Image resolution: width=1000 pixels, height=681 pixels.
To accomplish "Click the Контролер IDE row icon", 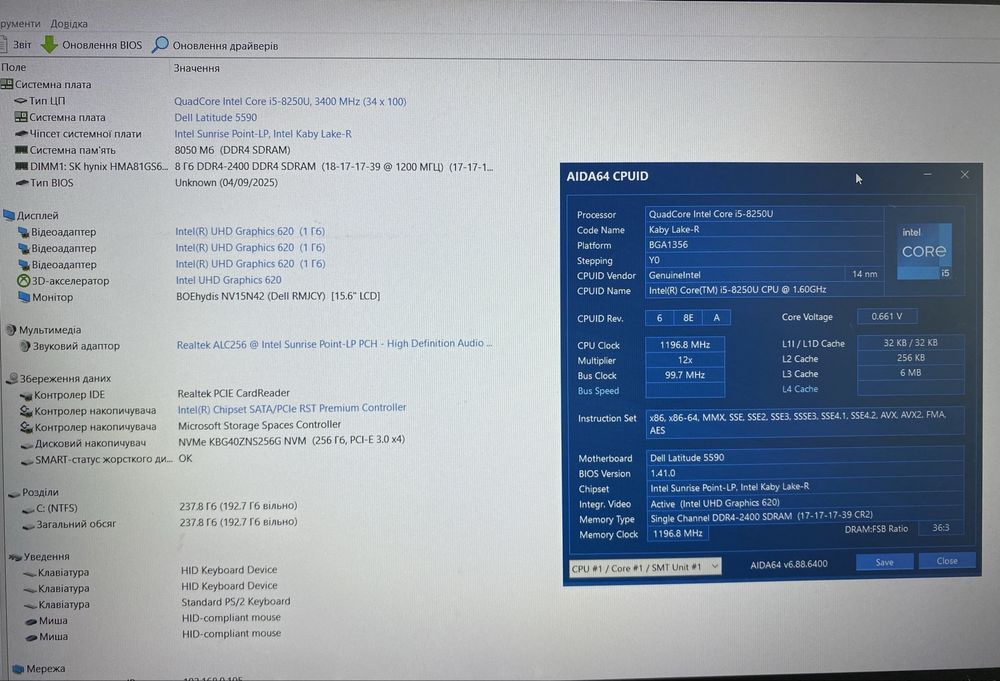I will point(26,395).
